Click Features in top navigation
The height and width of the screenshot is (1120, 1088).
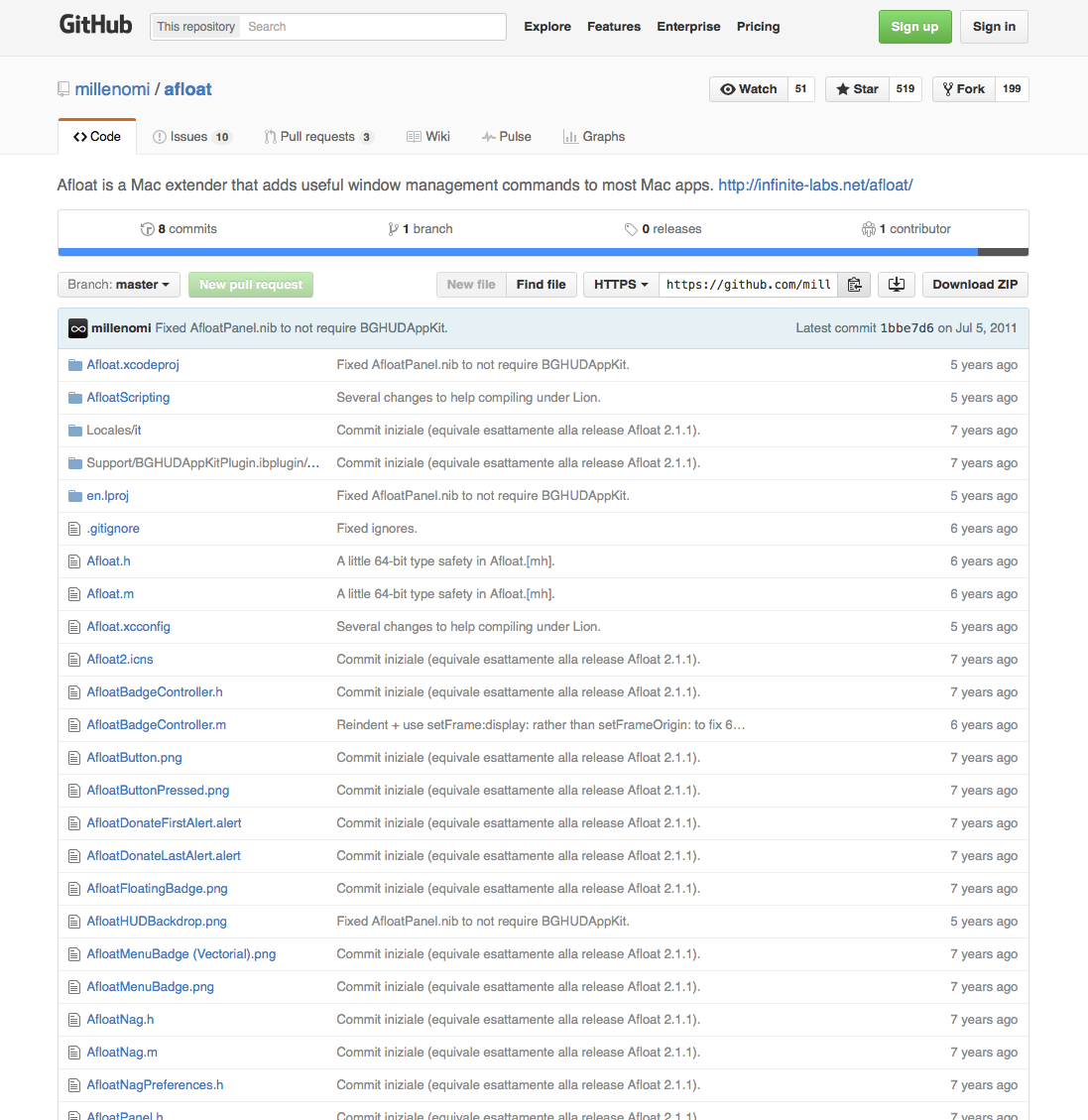coord(614,27)
